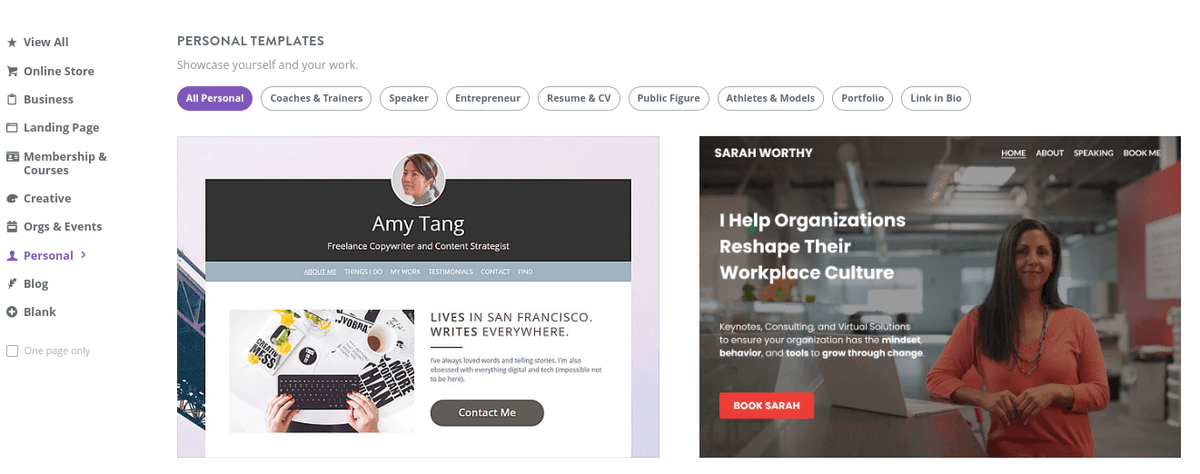Click "Showcase yourself and your work." text
Image resolution: width=1200 pixels, height=474 pixels.
pos(267,65)
